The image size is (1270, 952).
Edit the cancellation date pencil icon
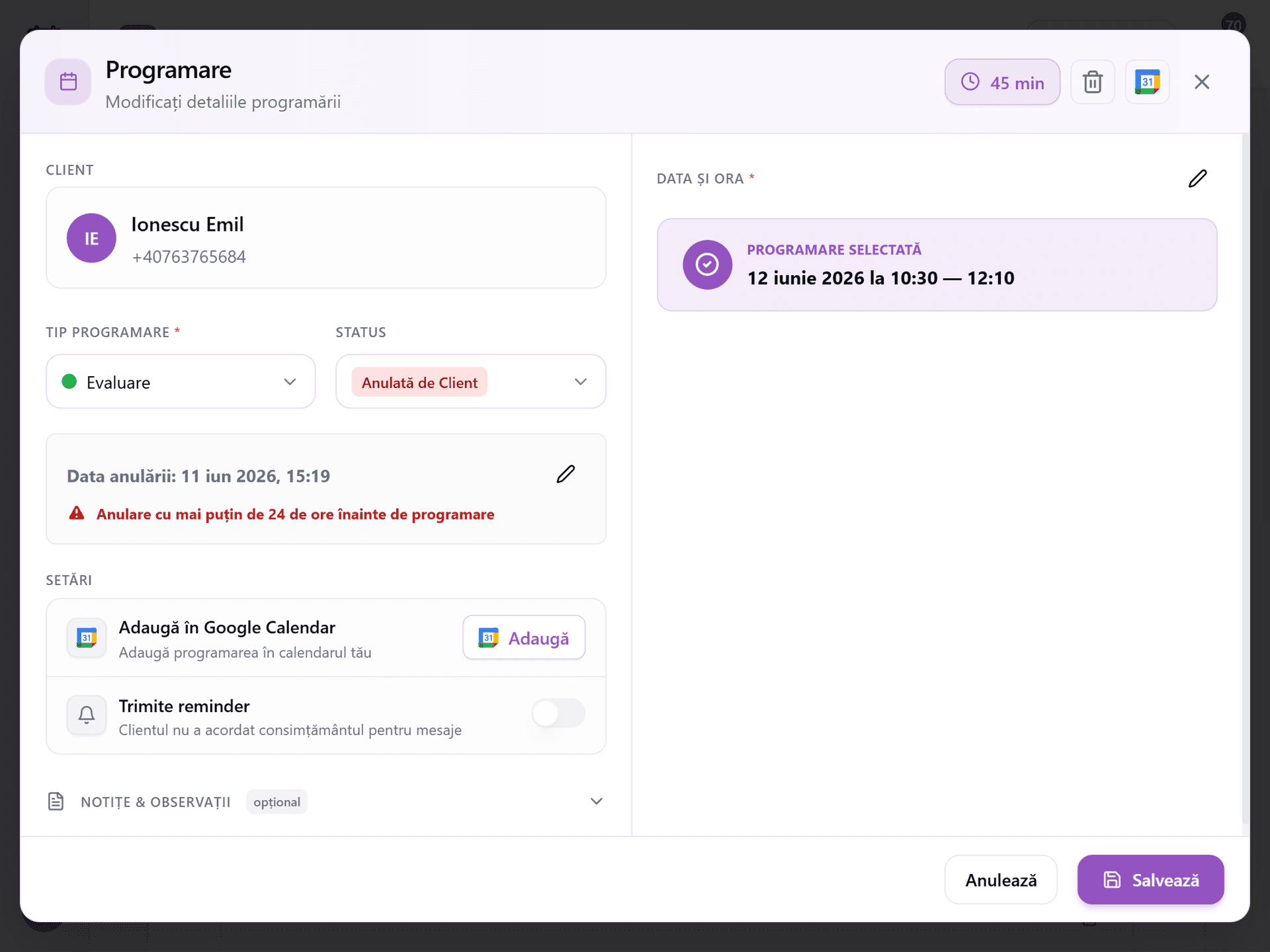point(566,474)
